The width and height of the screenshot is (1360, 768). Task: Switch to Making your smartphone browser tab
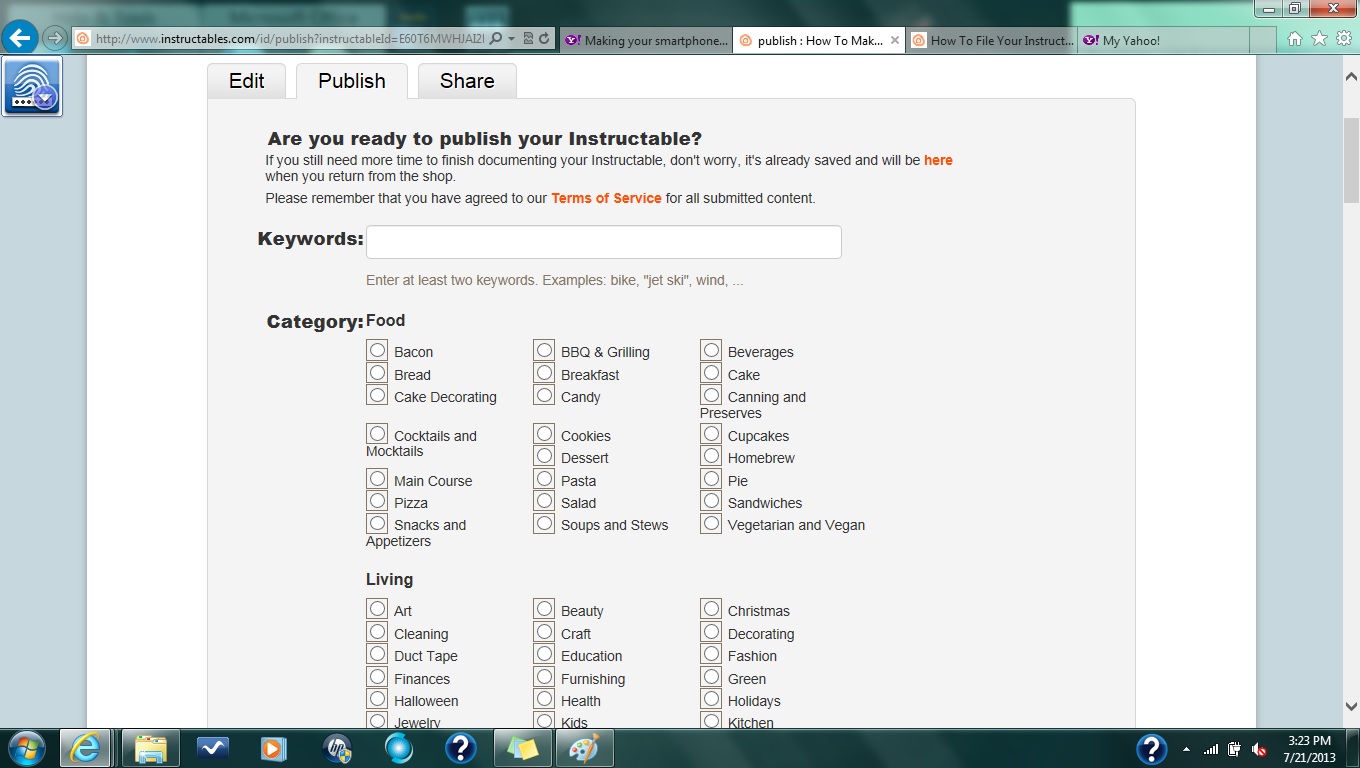point(646,41)
